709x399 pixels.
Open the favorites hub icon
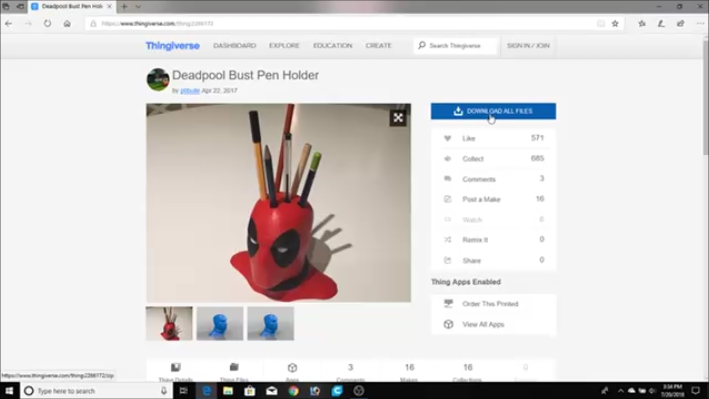tap(642, 24)
